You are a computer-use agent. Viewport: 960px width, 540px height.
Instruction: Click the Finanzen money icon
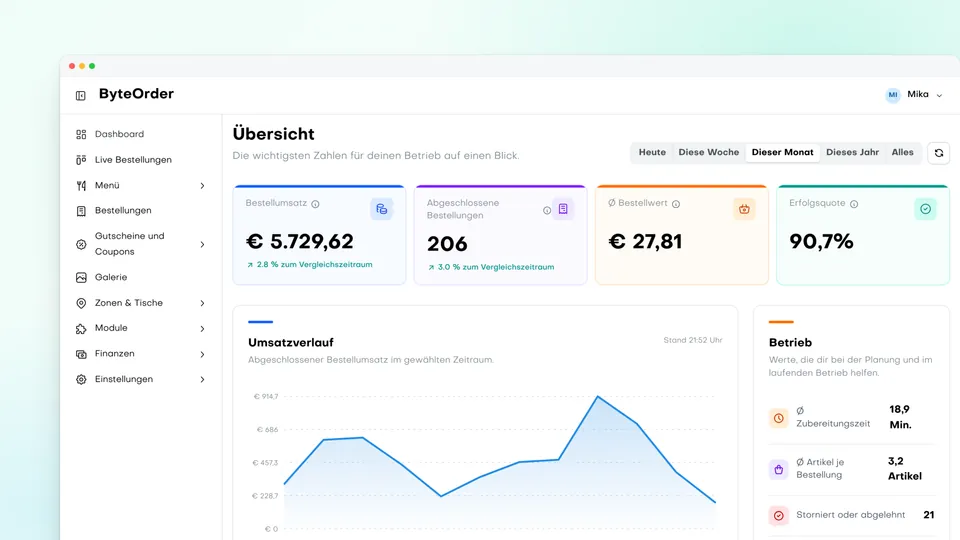click(x=81, y=354)
